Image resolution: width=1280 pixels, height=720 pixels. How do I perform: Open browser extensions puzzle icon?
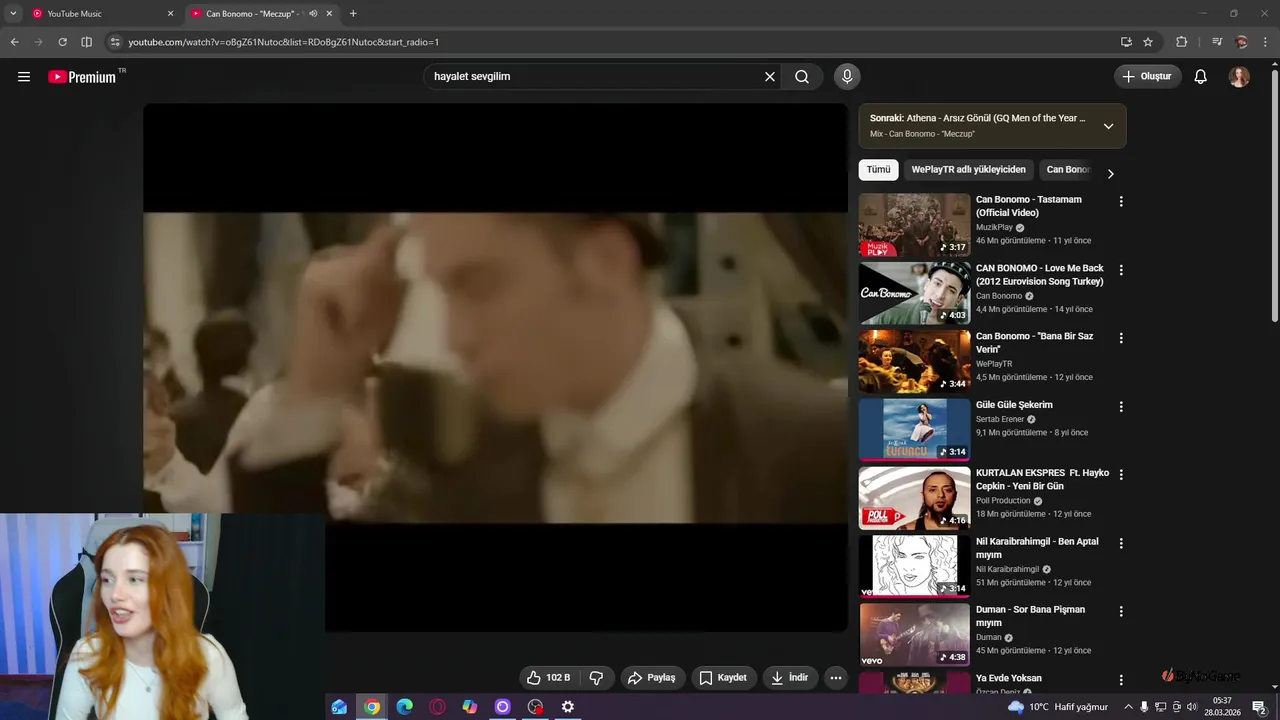(x=1181, y=42)
